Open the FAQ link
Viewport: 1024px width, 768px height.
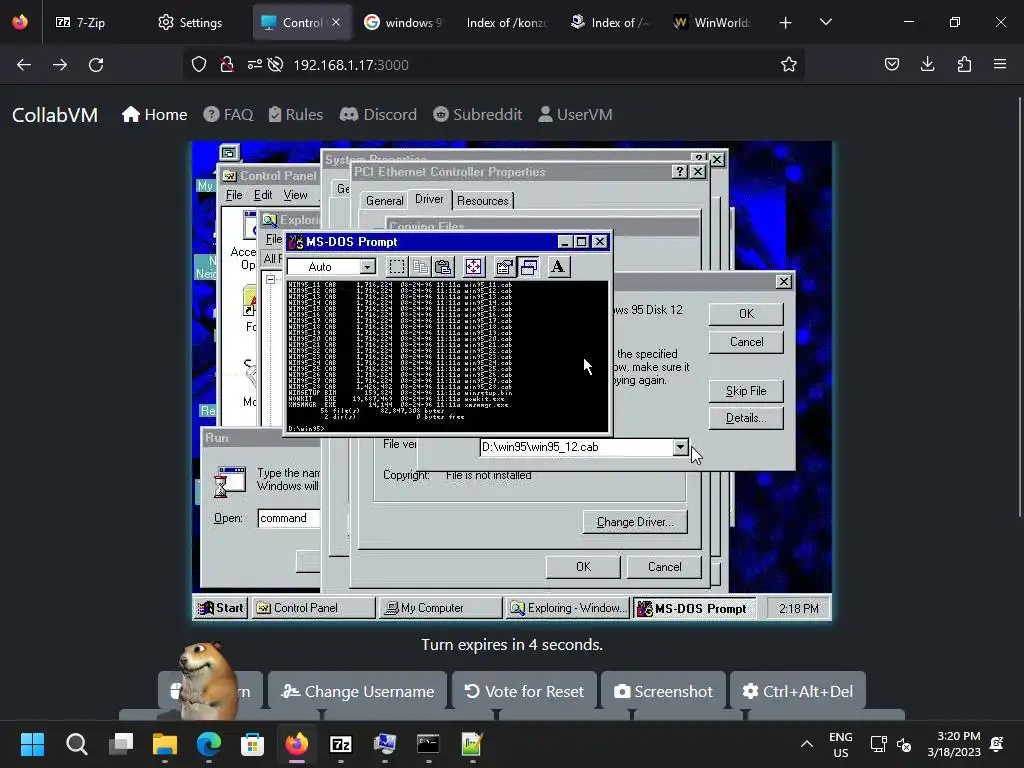tap(228, 114)
